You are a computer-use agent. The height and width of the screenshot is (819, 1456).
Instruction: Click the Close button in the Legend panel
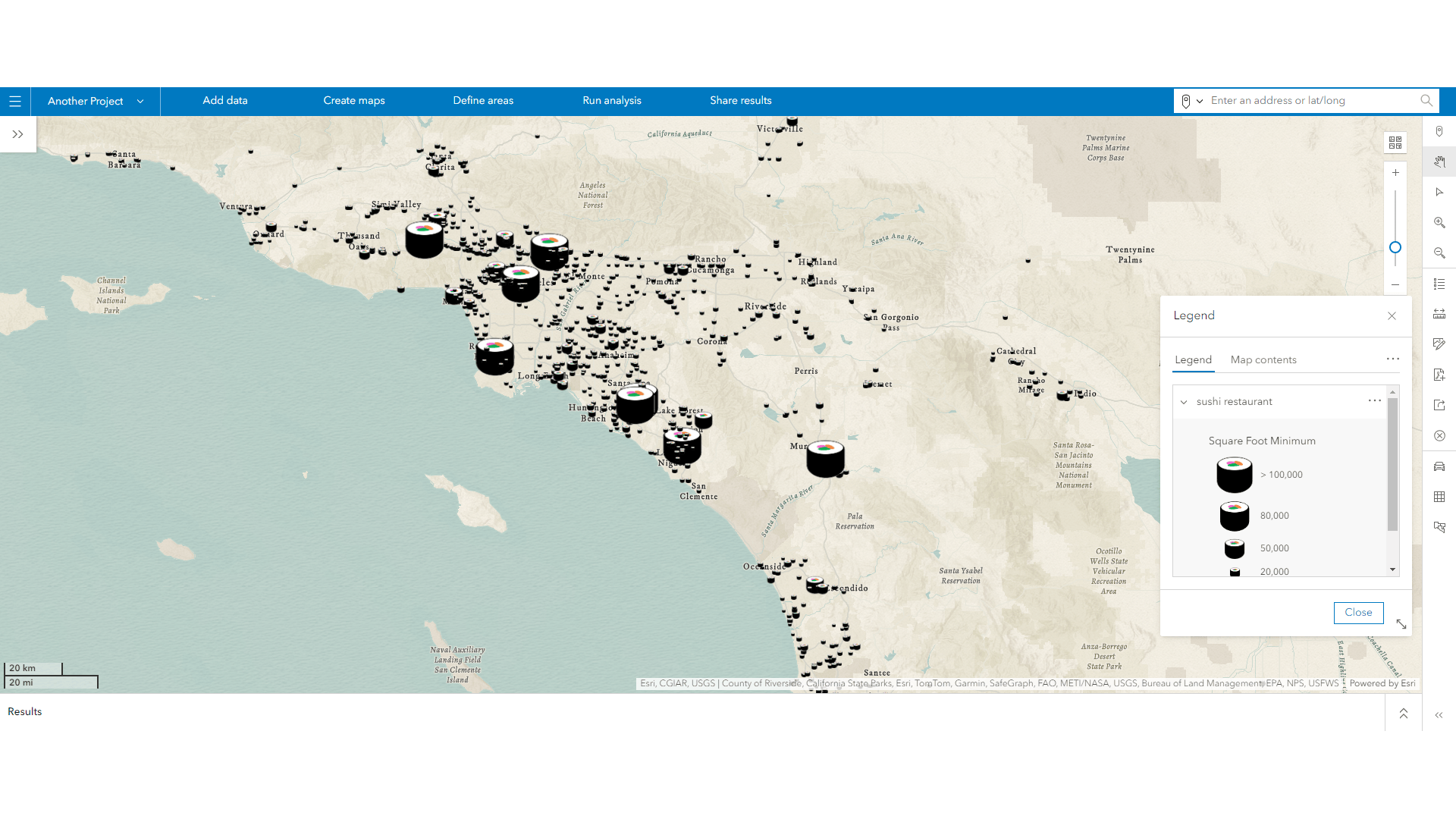click(x=1357, y=613)
